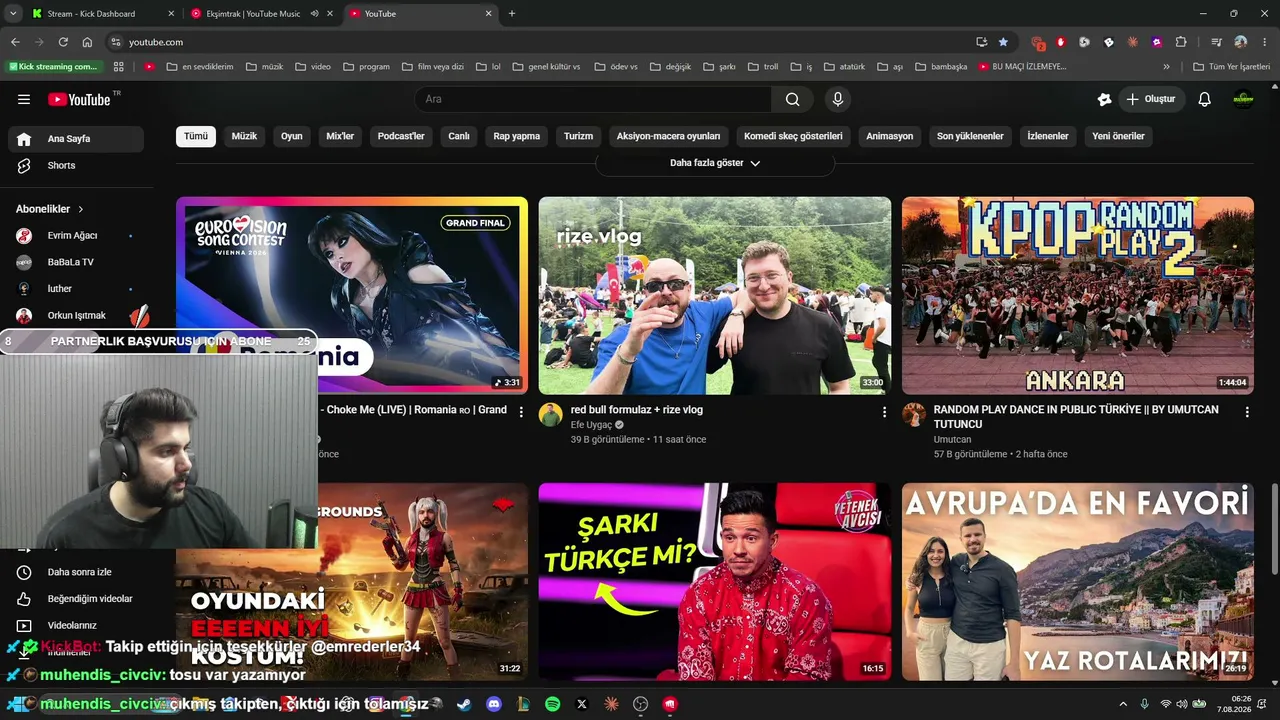Select the Canlı filter chip
The width and height of the screenshot is (1280, 720).
click(459, 136)
